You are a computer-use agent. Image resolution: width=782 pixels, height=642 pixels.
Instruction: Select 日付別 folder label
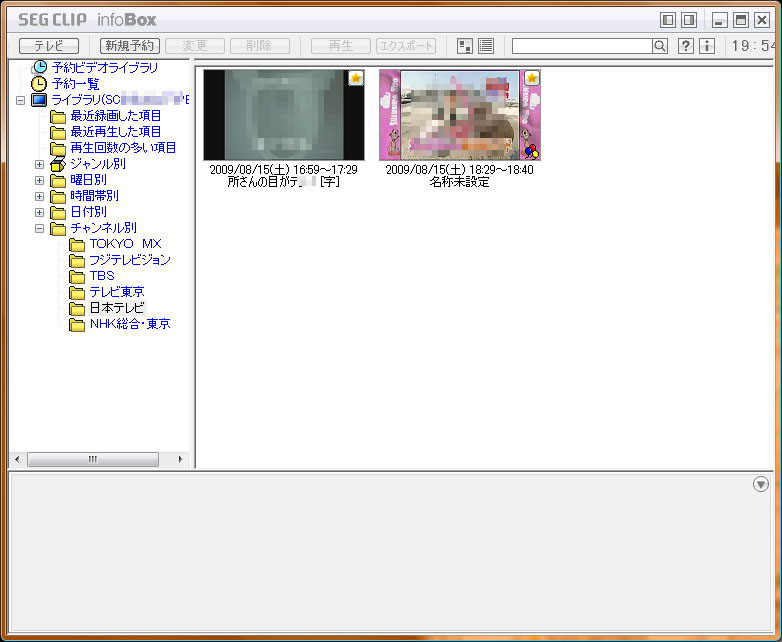coord(88,212)
